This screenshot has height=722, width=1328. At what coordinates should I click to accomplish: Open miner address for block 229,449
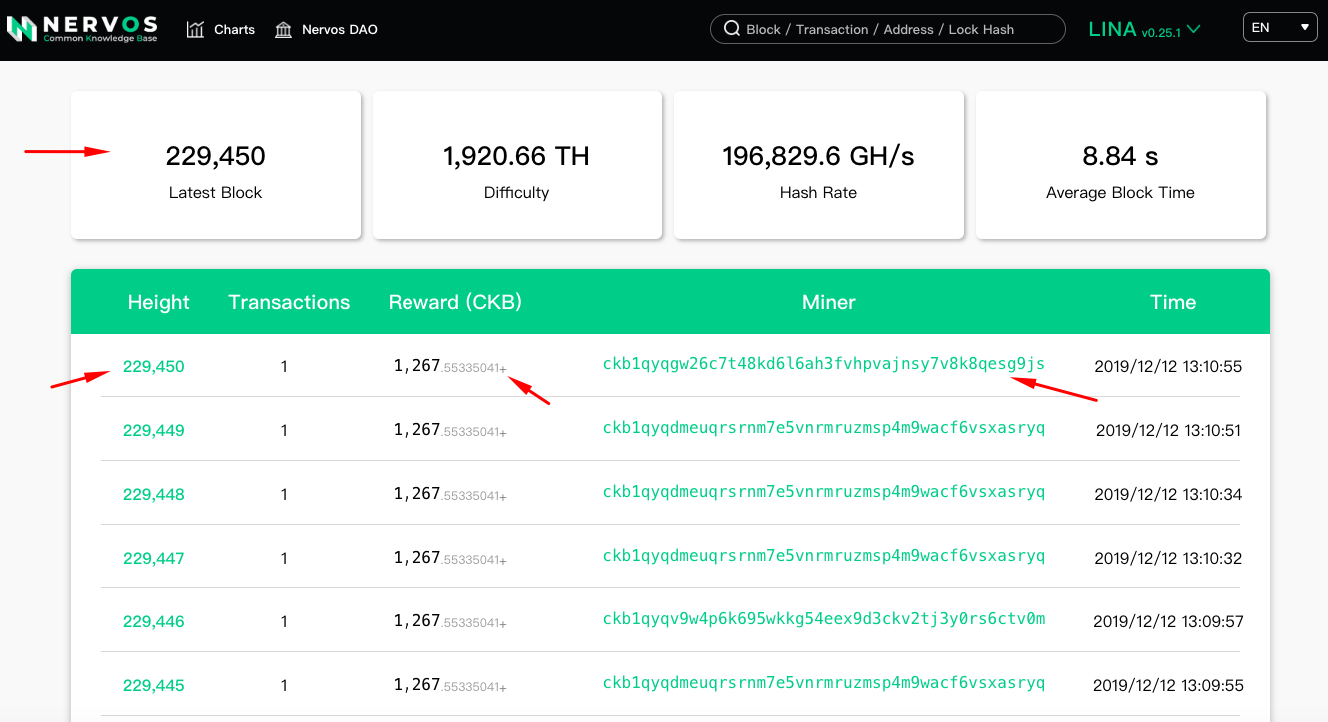pyautogui.click(x=823, y=428)
